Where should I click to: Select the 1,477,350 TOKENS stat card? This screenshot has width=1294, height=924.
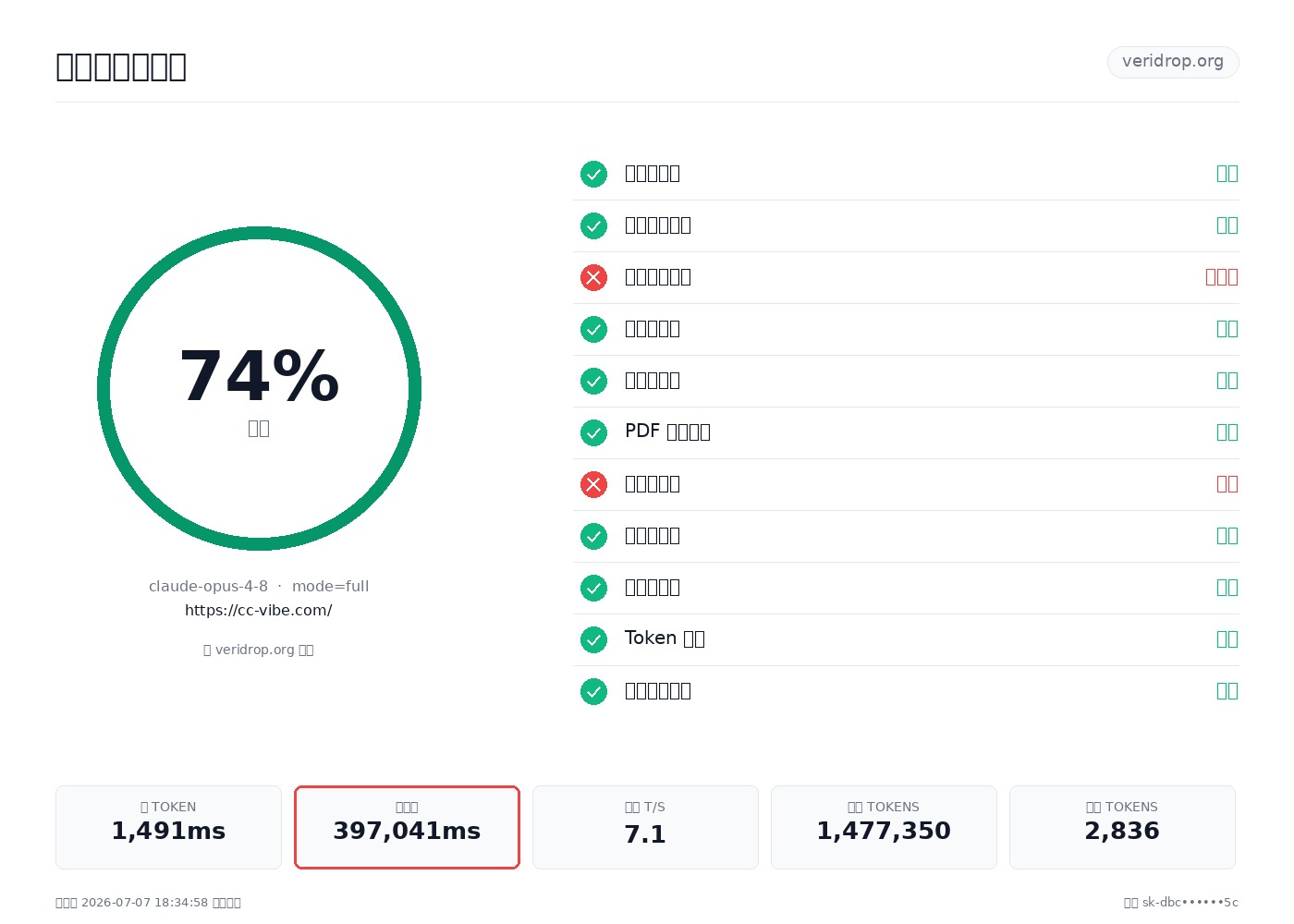tap(884, 827)
